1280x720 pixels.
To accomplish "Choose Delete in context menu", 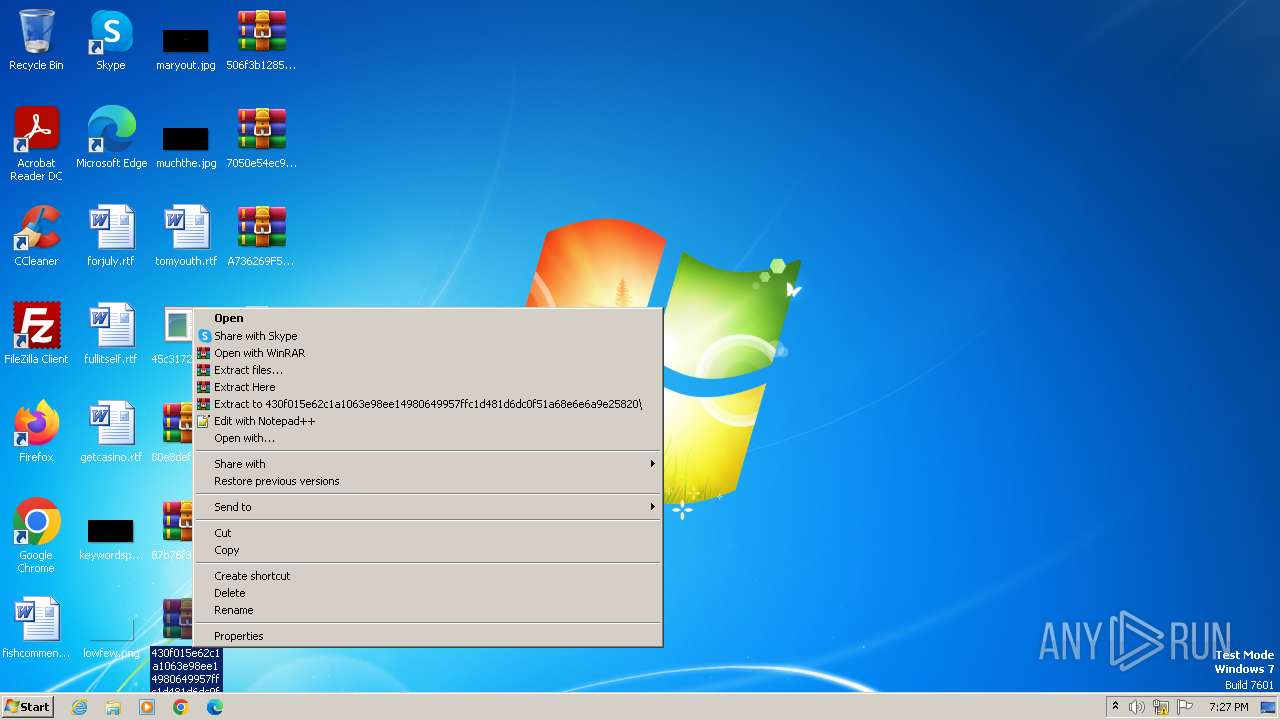I will pos(428,593).
